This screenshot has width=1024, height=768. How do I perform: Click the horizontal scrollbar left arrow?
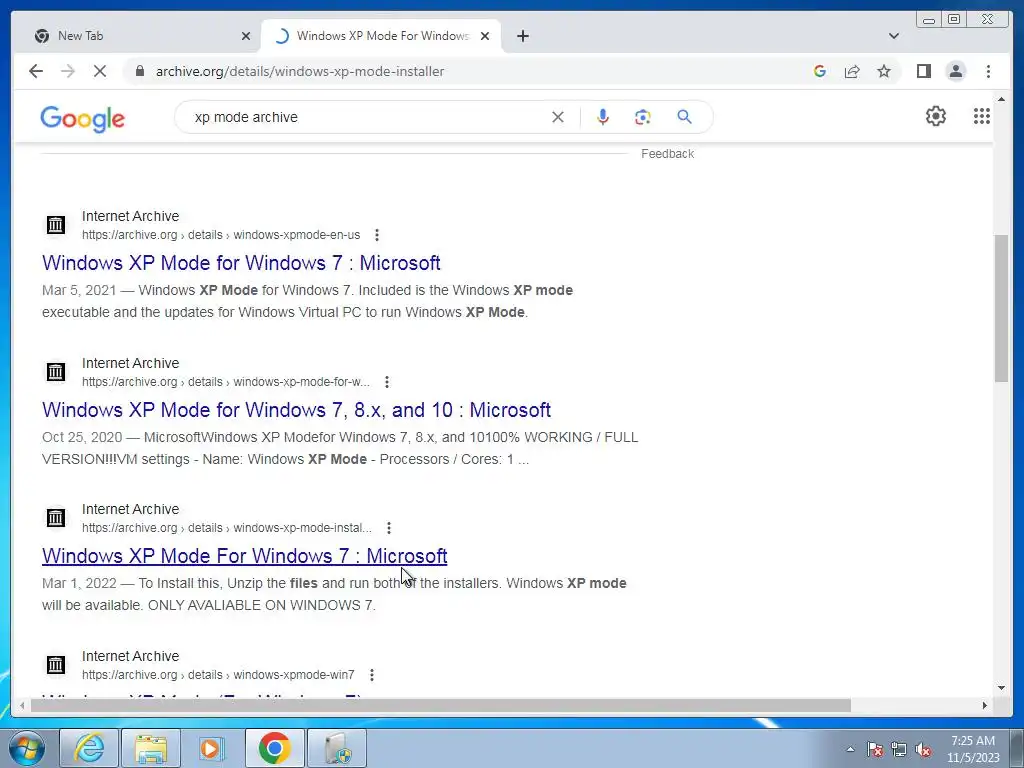(x=22, y=705)
